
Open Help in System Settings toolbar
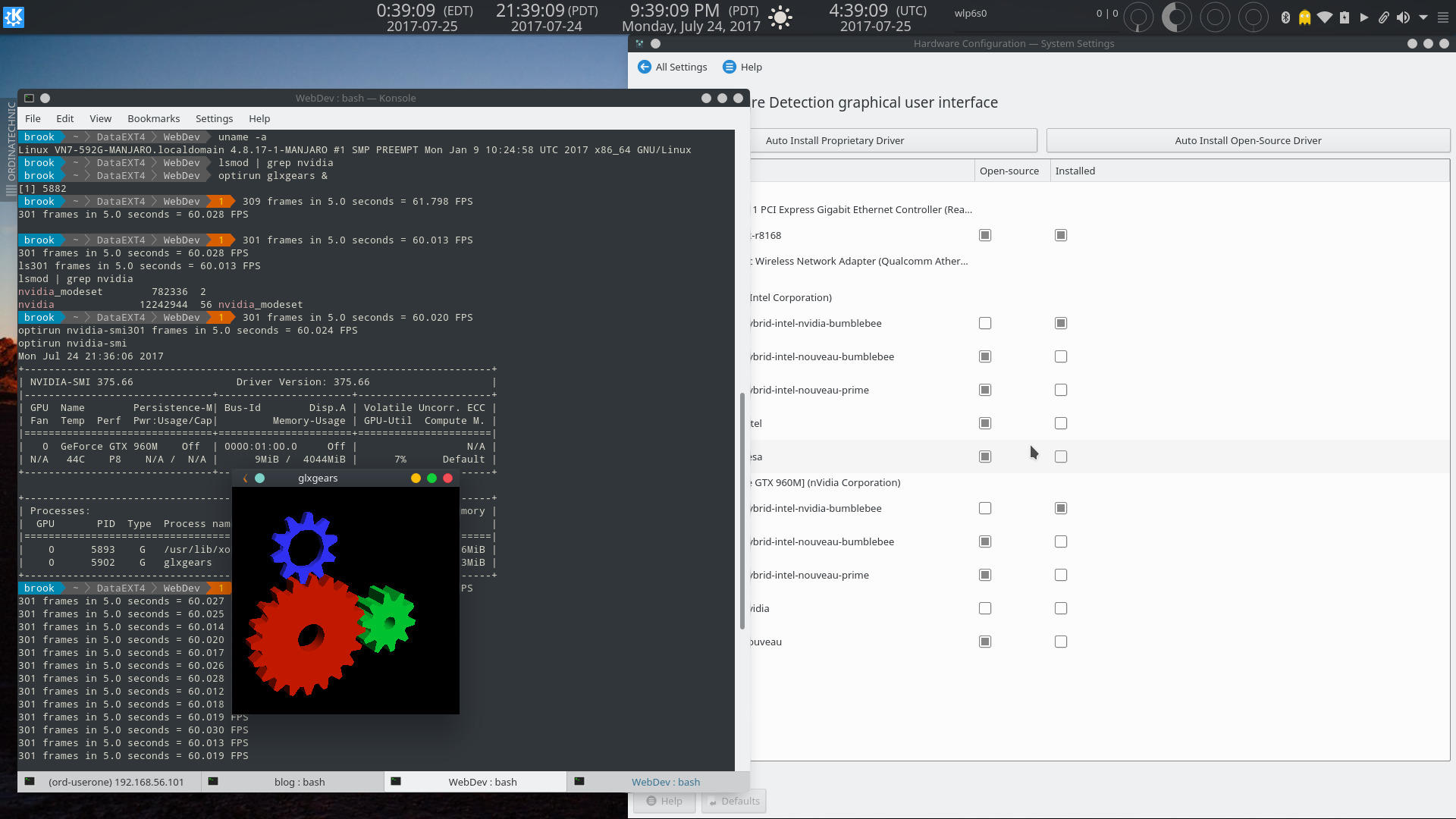coord(742,67)
